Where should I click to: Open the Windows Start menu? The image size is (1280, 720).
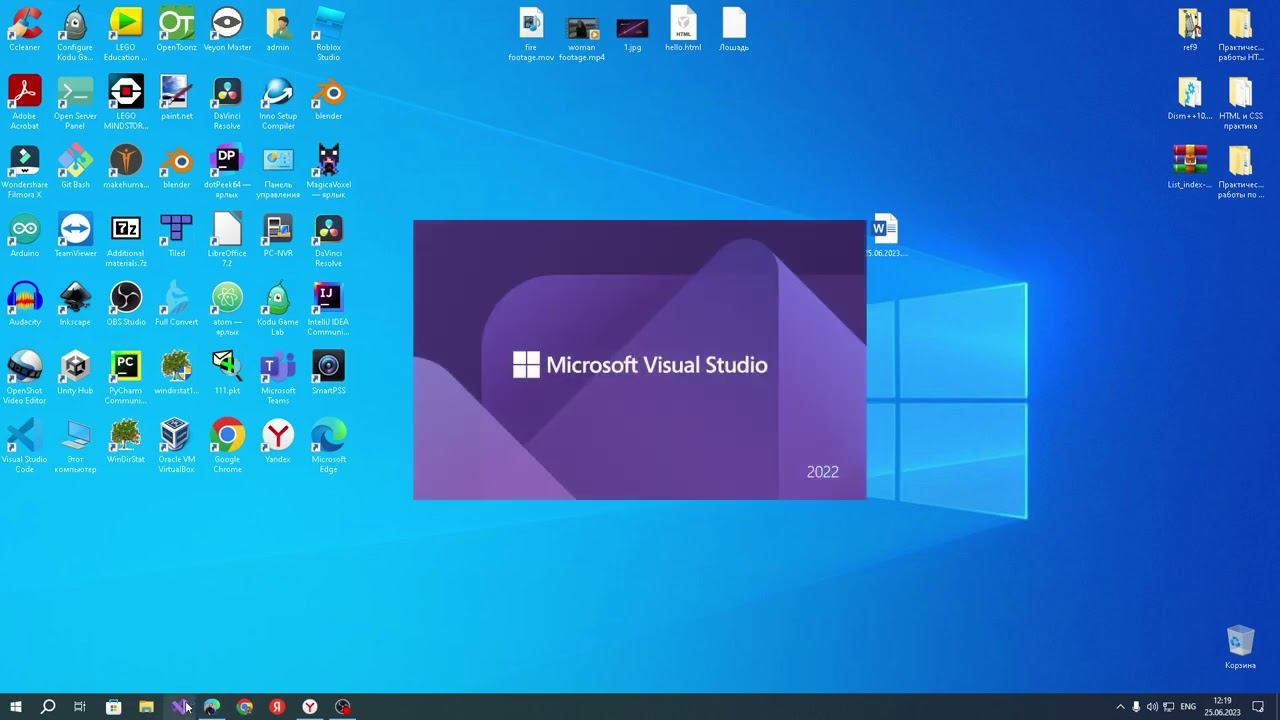[x=15, y=707]
